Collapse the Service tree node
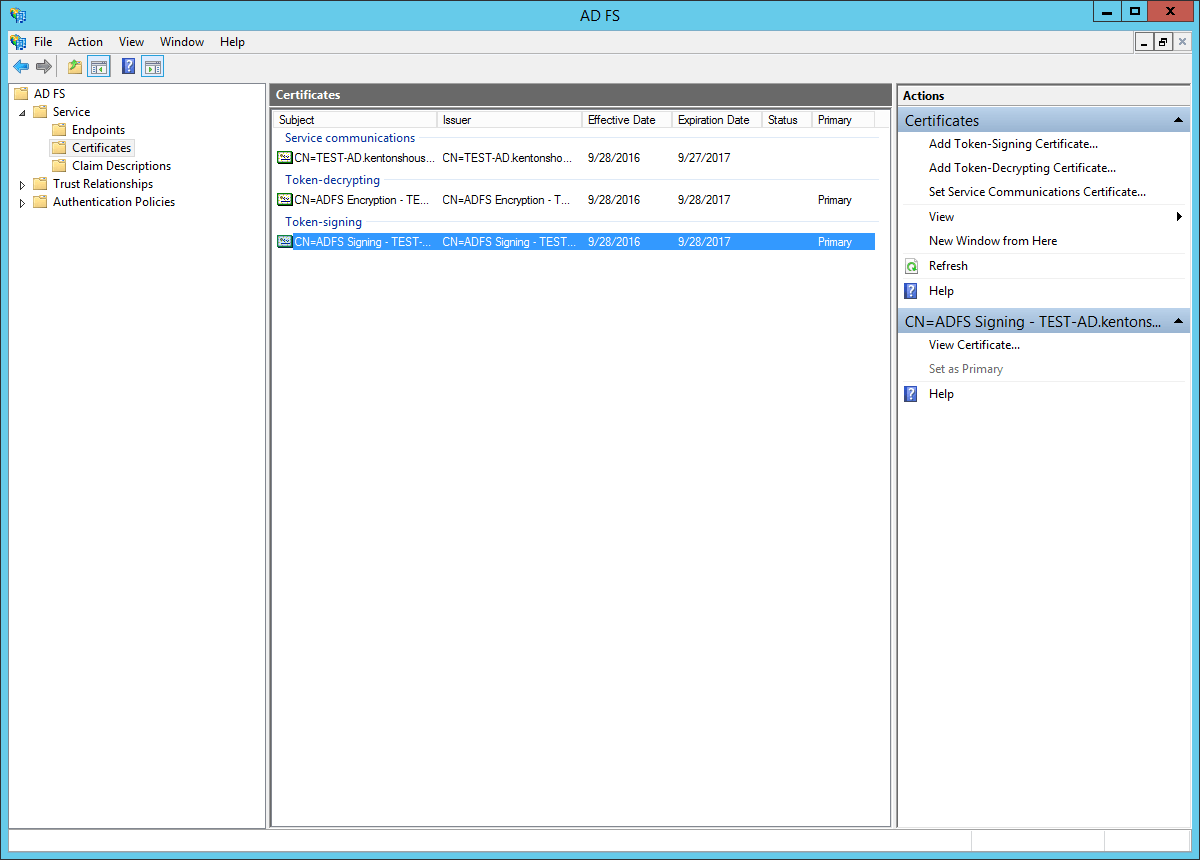This screenshot has width=1200, height=860. coord(23,112)
